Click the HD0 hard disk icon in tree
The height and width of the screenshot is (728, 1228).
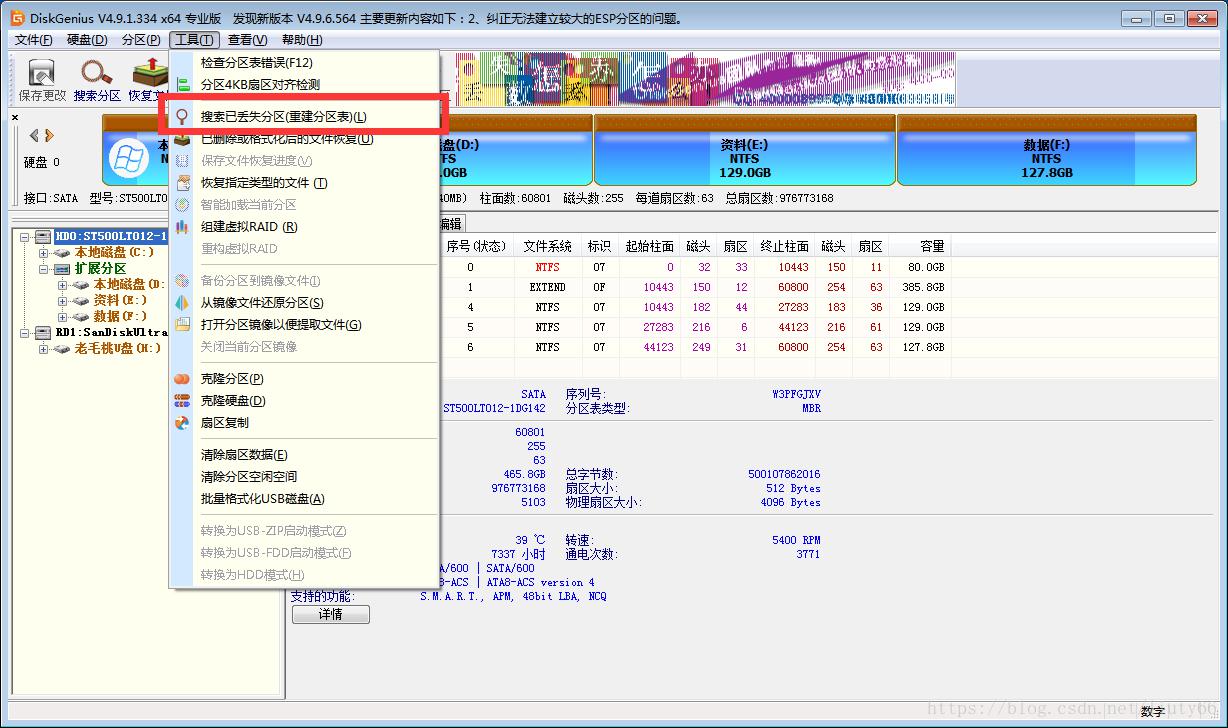[43, 236]
